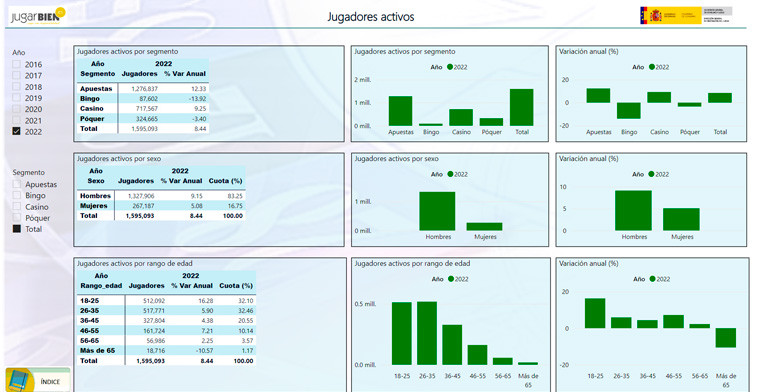Tick the 2016 year checkbox
Image resolution: width=760 pixels, height=392 pixels.
click(x=16, y=64)
